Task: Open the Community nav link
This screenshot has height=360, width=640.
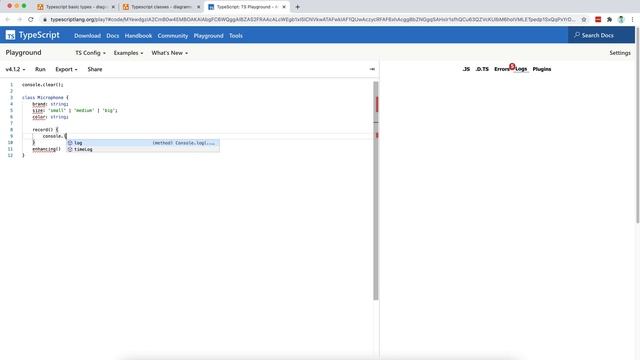Action: (173, 36)
